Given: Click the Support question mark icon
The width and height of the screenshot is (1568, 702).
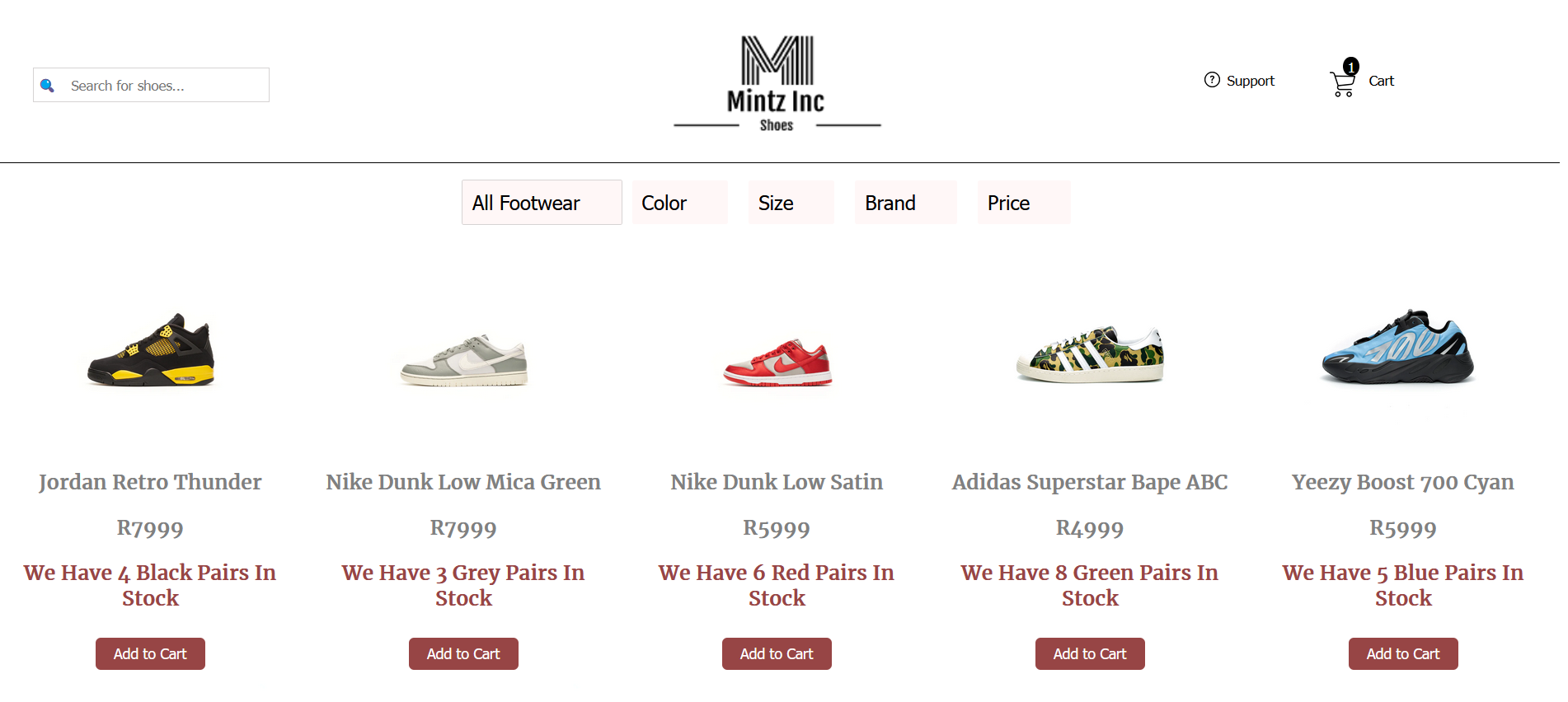Looking at the screenshot, I should [1212, 80].
